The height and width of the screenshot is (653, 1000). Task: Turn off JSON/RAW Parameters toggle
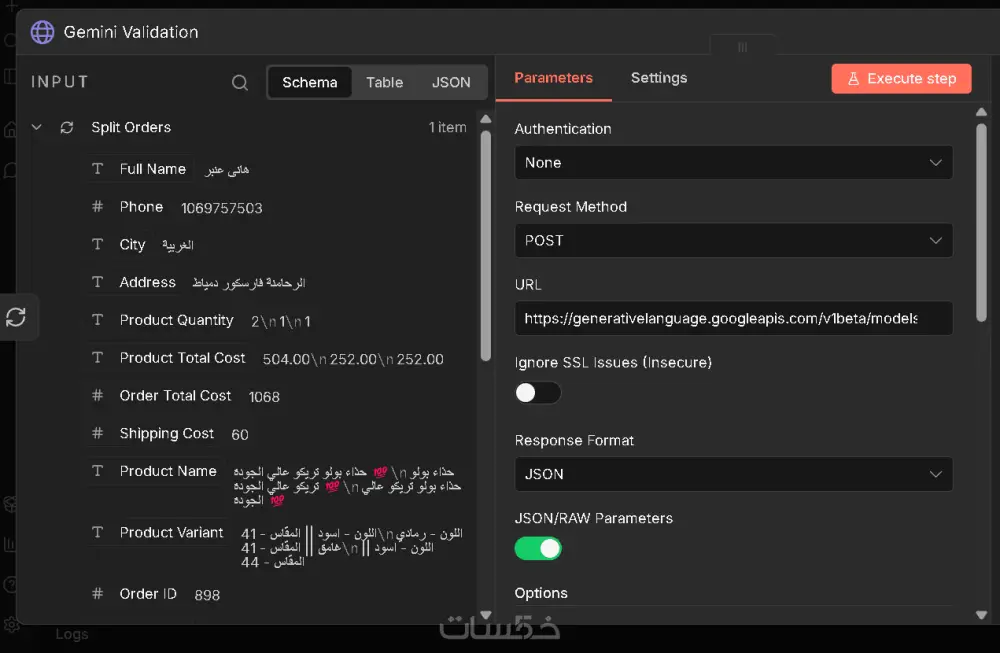point(538,548)
